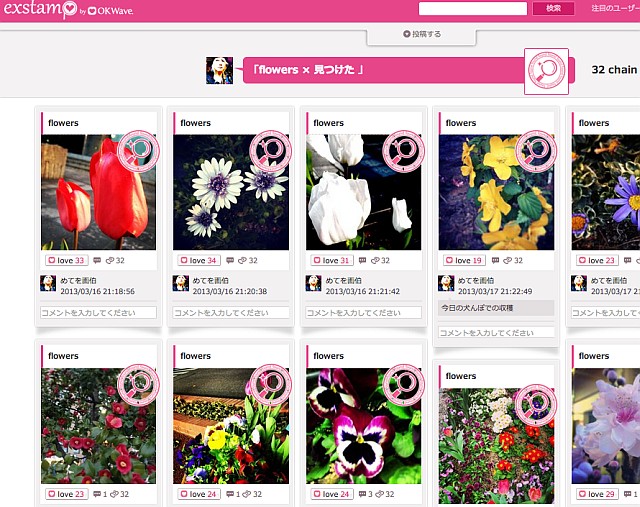Click the love 33 button
The image size is (640, 507).
(x=66, y=260)
